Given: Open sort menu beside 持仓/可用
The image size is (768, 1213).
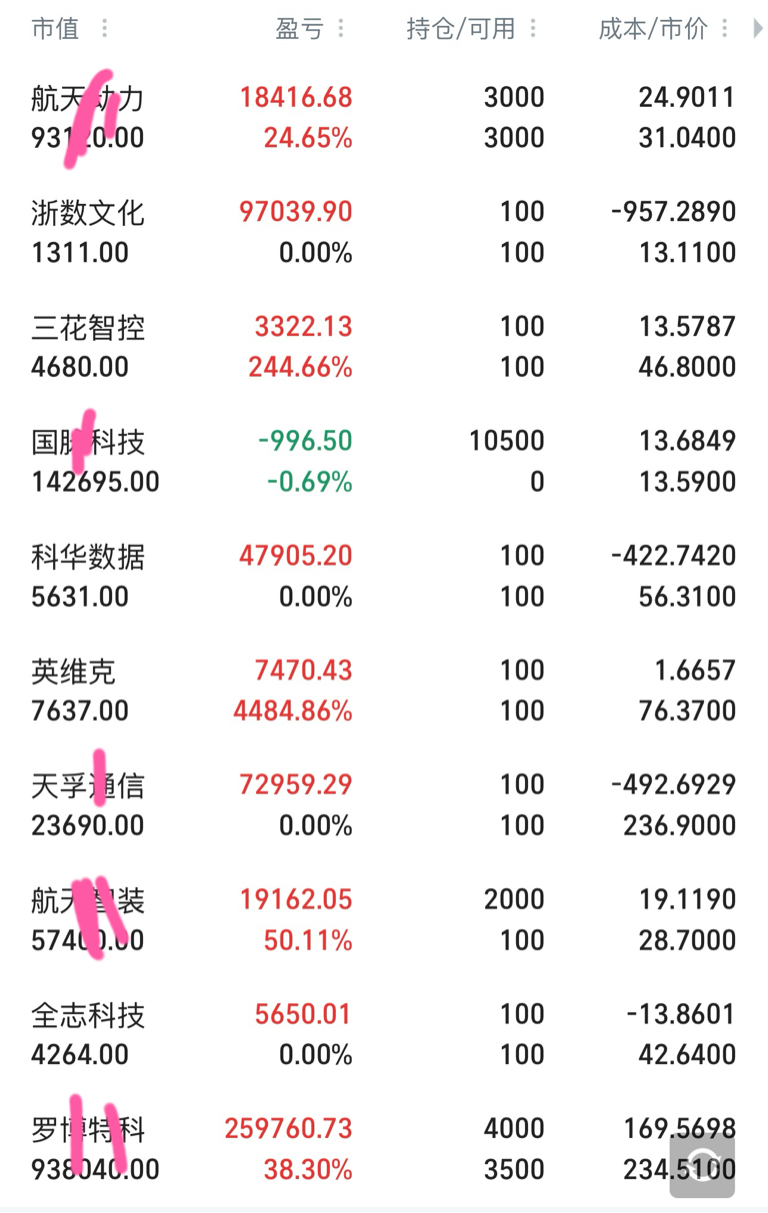Looking at the screenshot, I should coord(533,29).
